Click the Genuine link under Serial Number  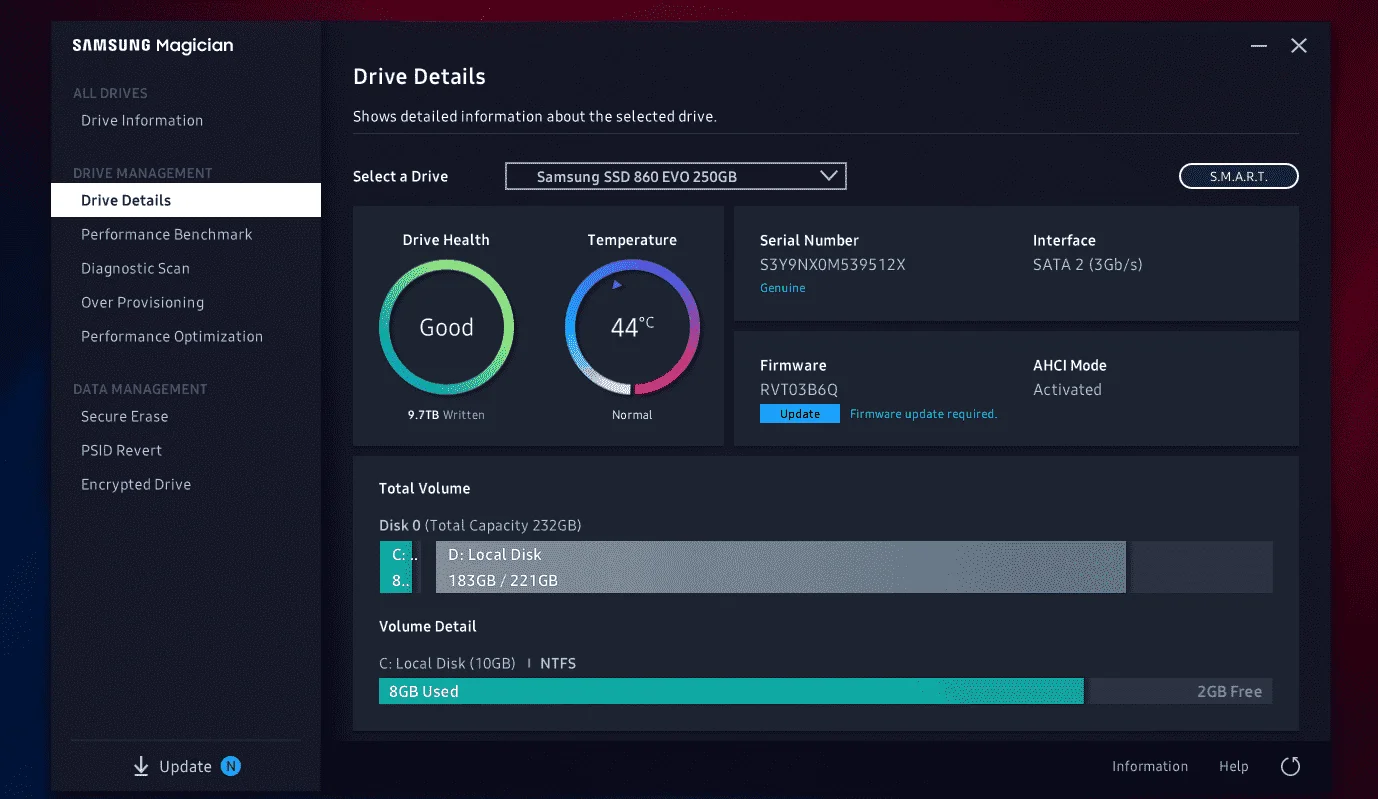[x=783, y=288]
